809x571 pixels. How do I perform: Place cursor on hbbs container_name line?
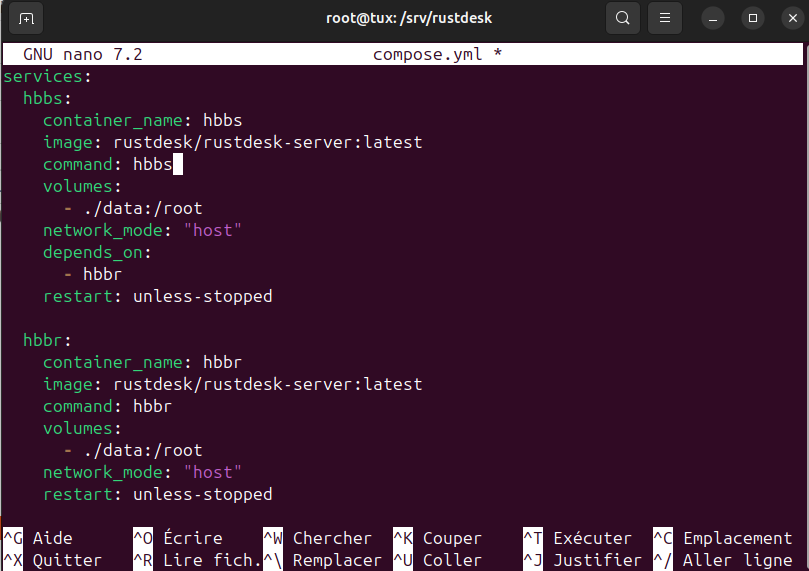click(x=142, y=120)
